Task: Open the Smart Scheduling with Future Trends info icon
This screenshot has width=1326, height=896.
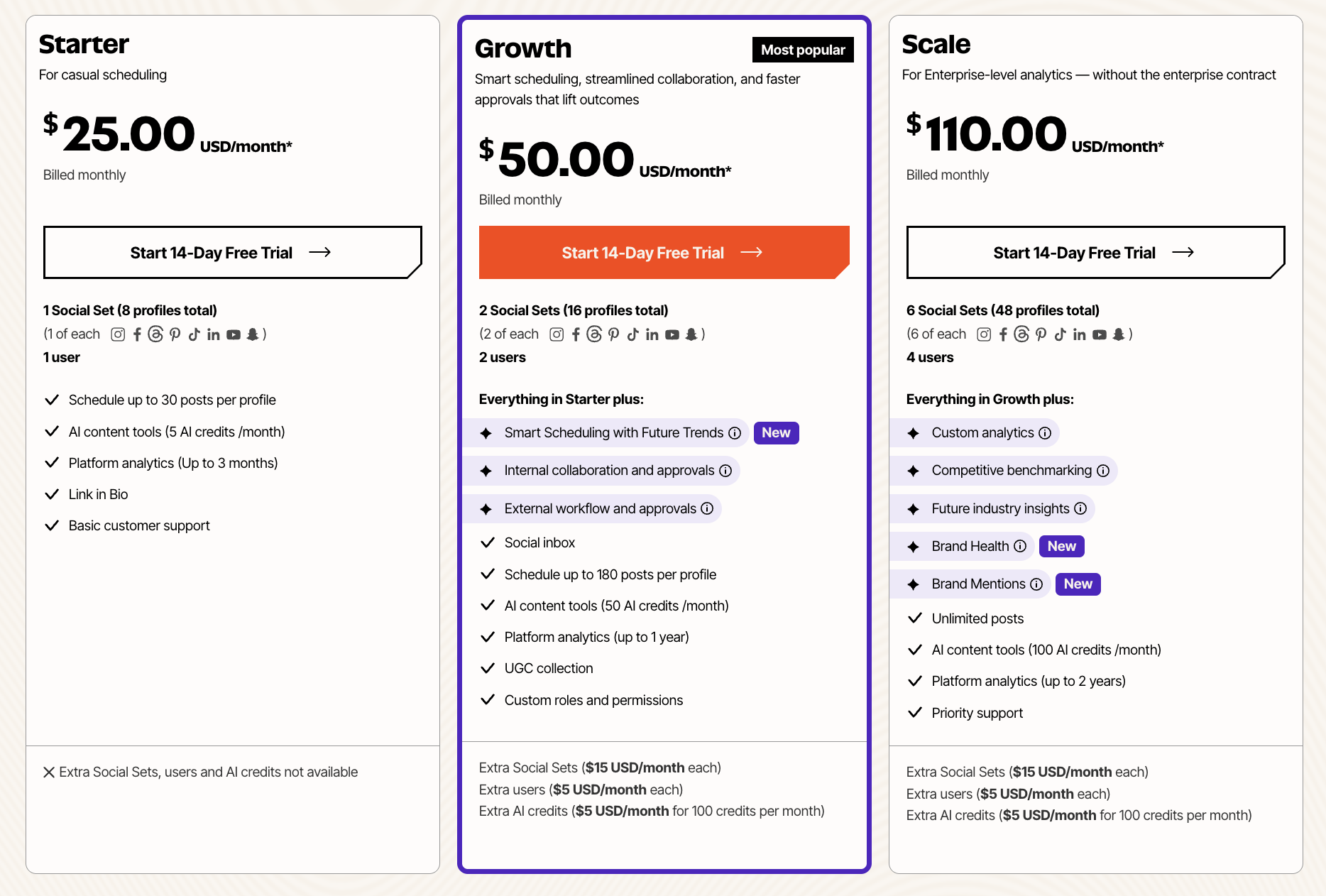Action: tap(735, 432)
